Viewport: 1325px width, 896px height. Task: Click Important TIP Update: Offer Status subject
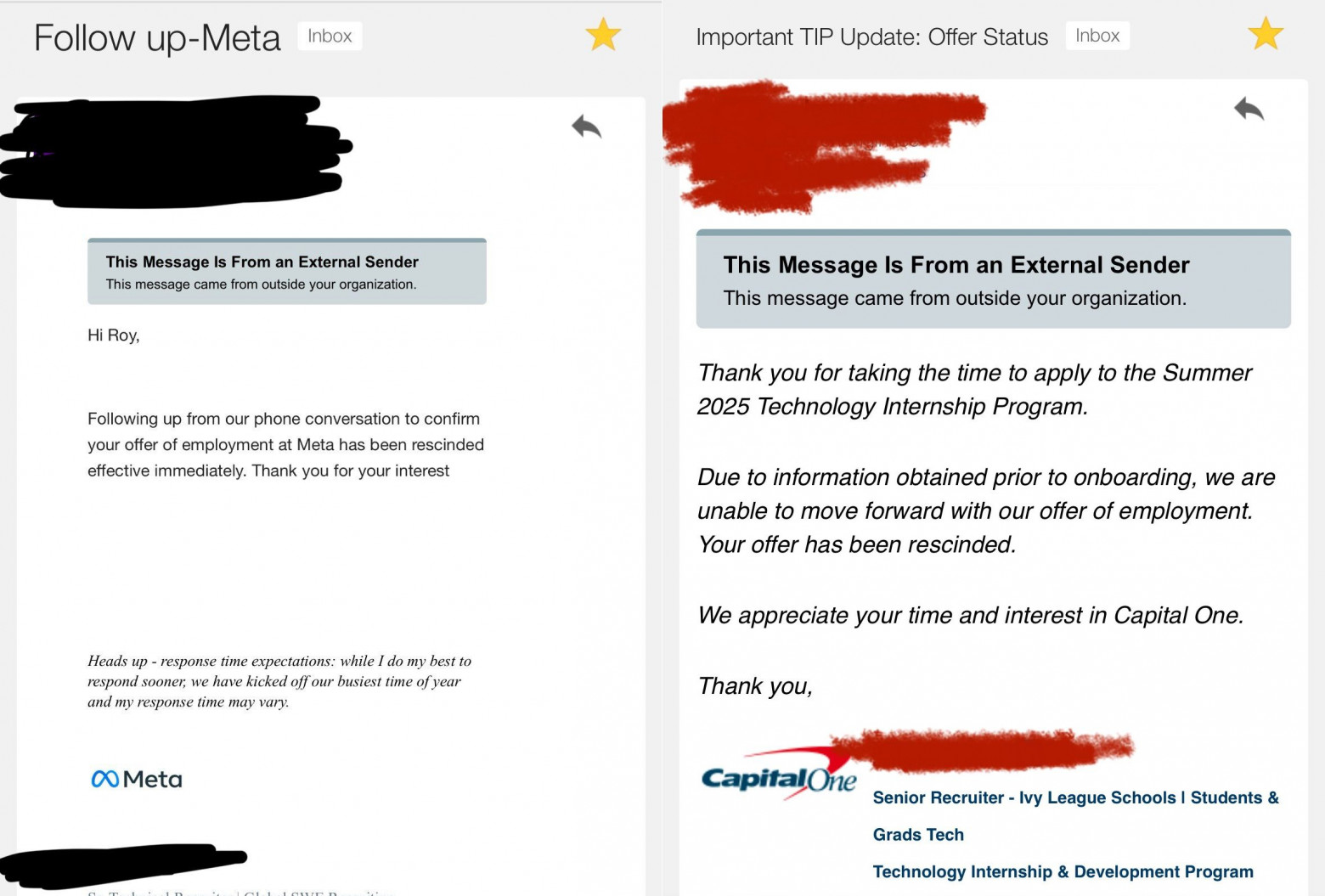(x=871, y=37)
